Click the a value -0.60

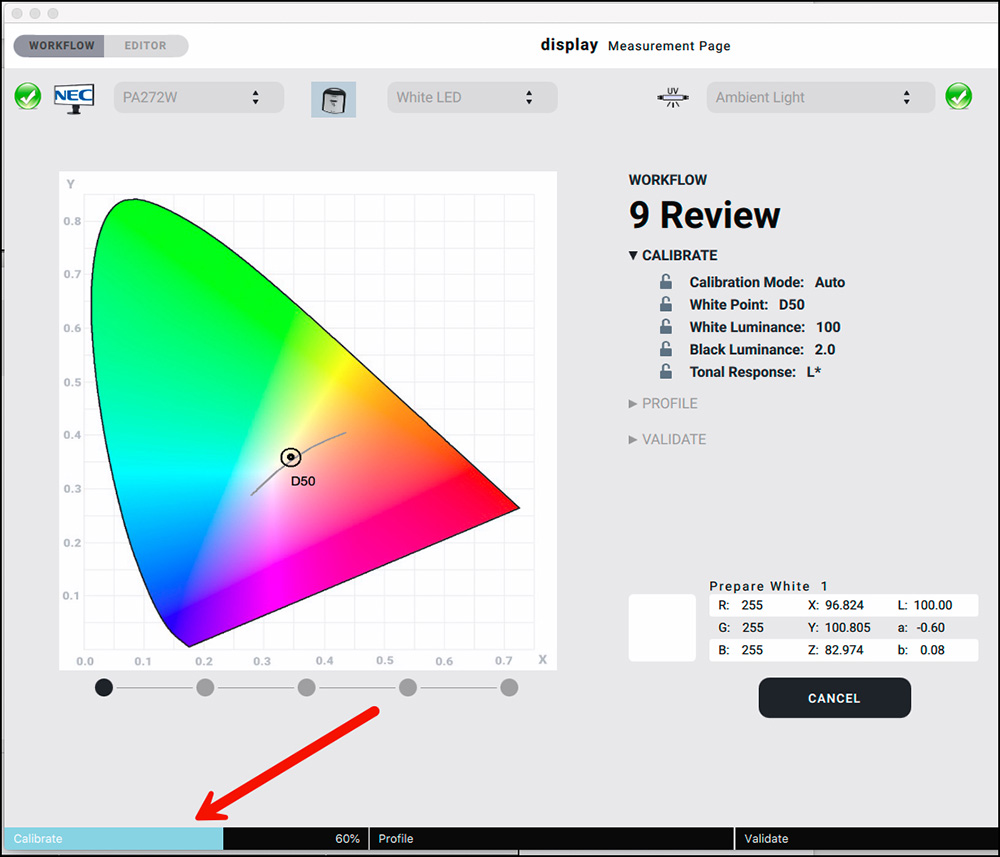pos(930,627)
